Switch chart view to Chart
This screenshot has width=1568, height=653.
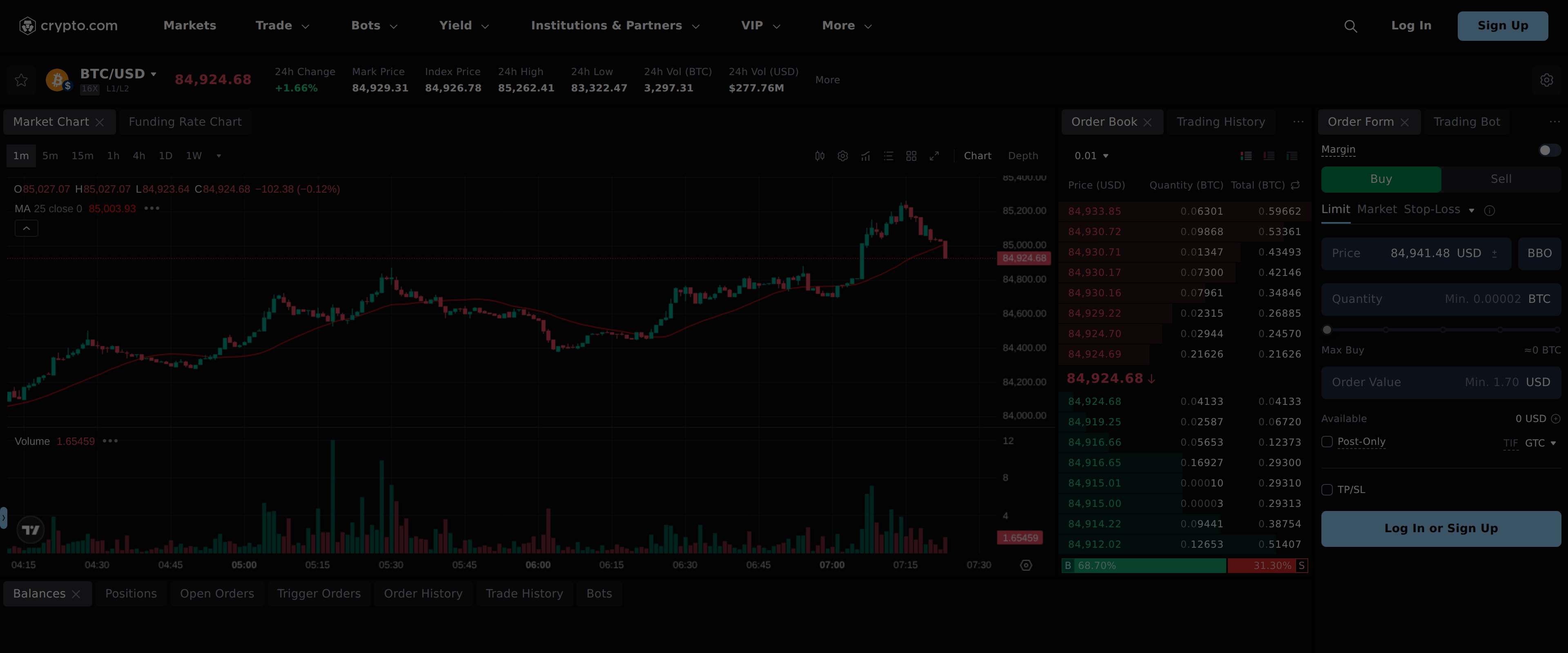(977, 156)
